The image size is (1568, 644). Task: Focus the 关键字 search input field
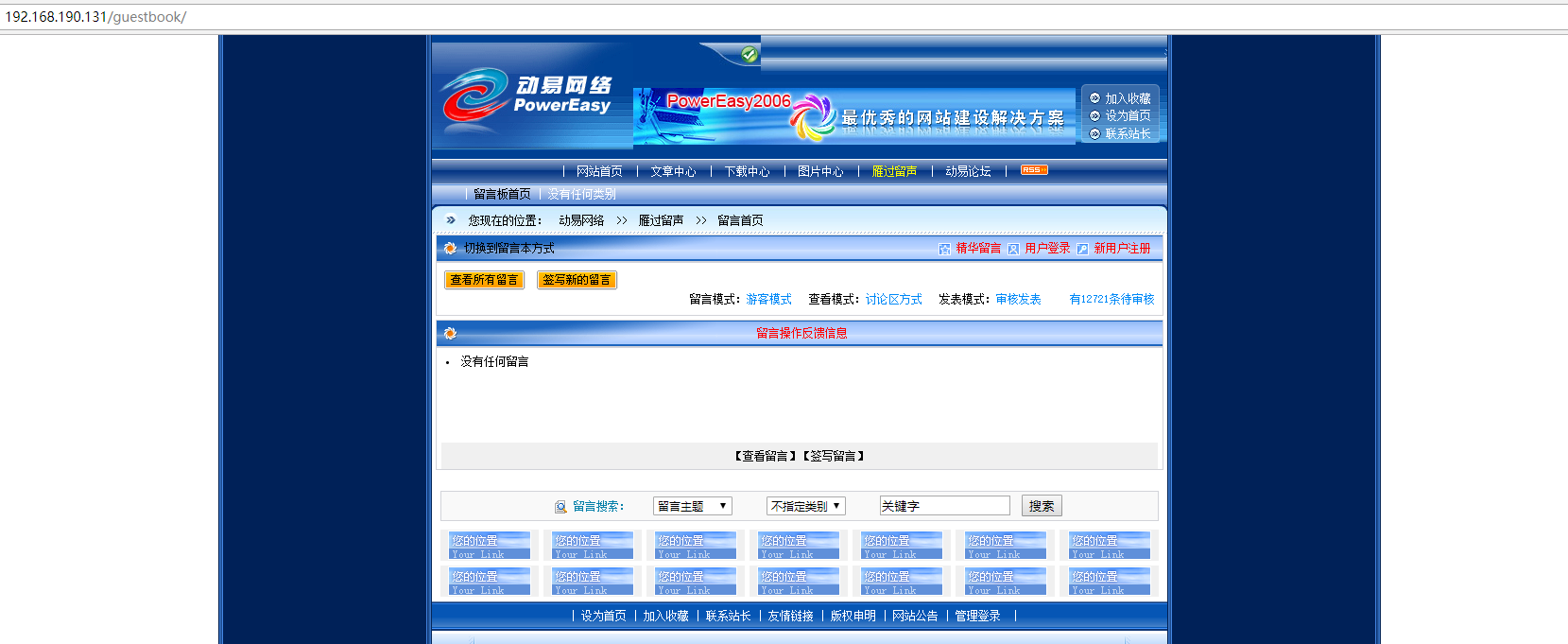[x=944, y=506]
